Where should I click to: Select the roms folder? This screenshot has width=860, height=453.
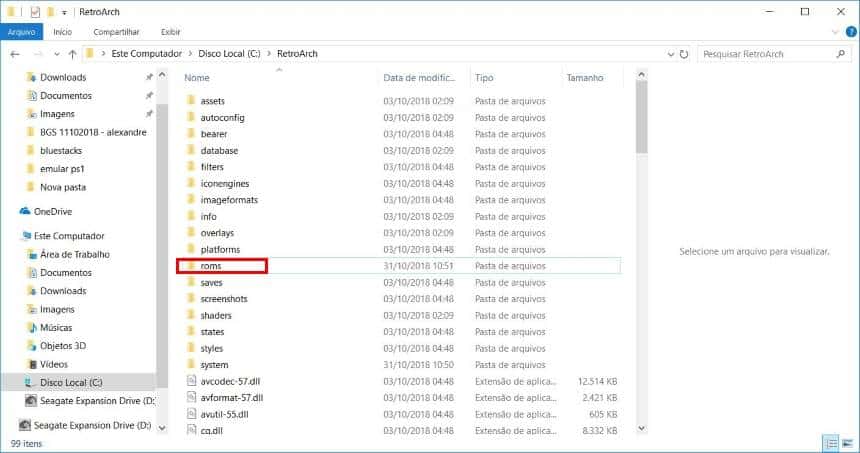(211, 266)
